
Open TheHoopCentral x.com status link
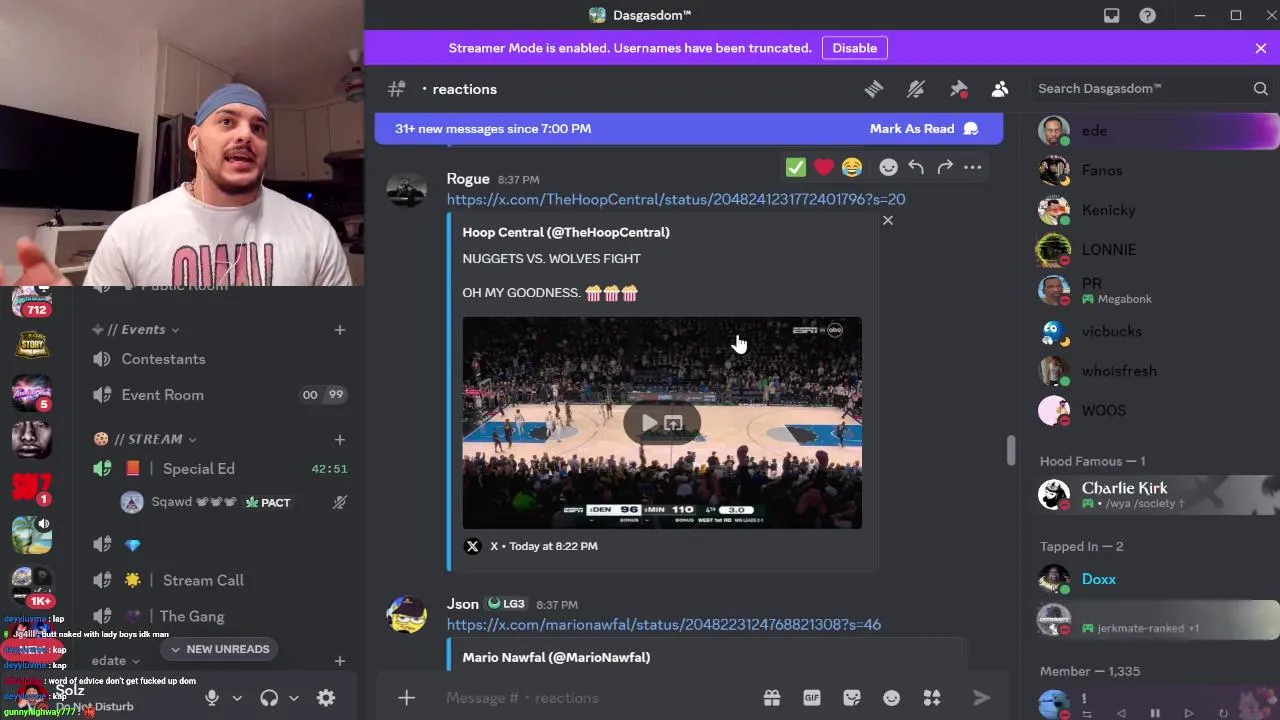pyautogui.click(x=676, y=199)
